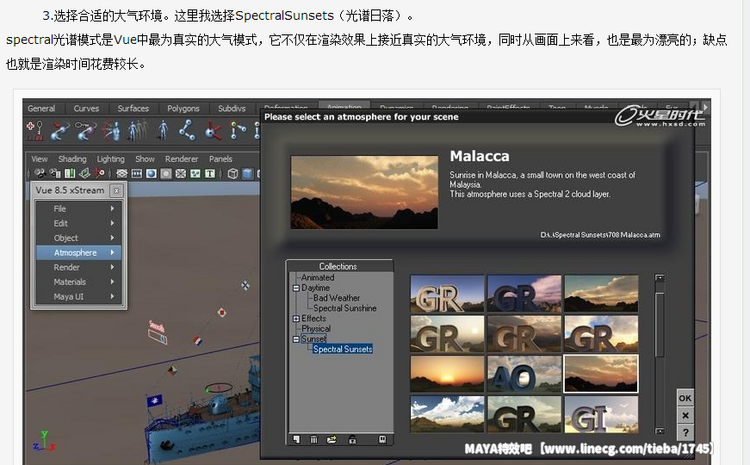
Task: Select the paint skin weights figure icon
Action: [x=112, y=131]
